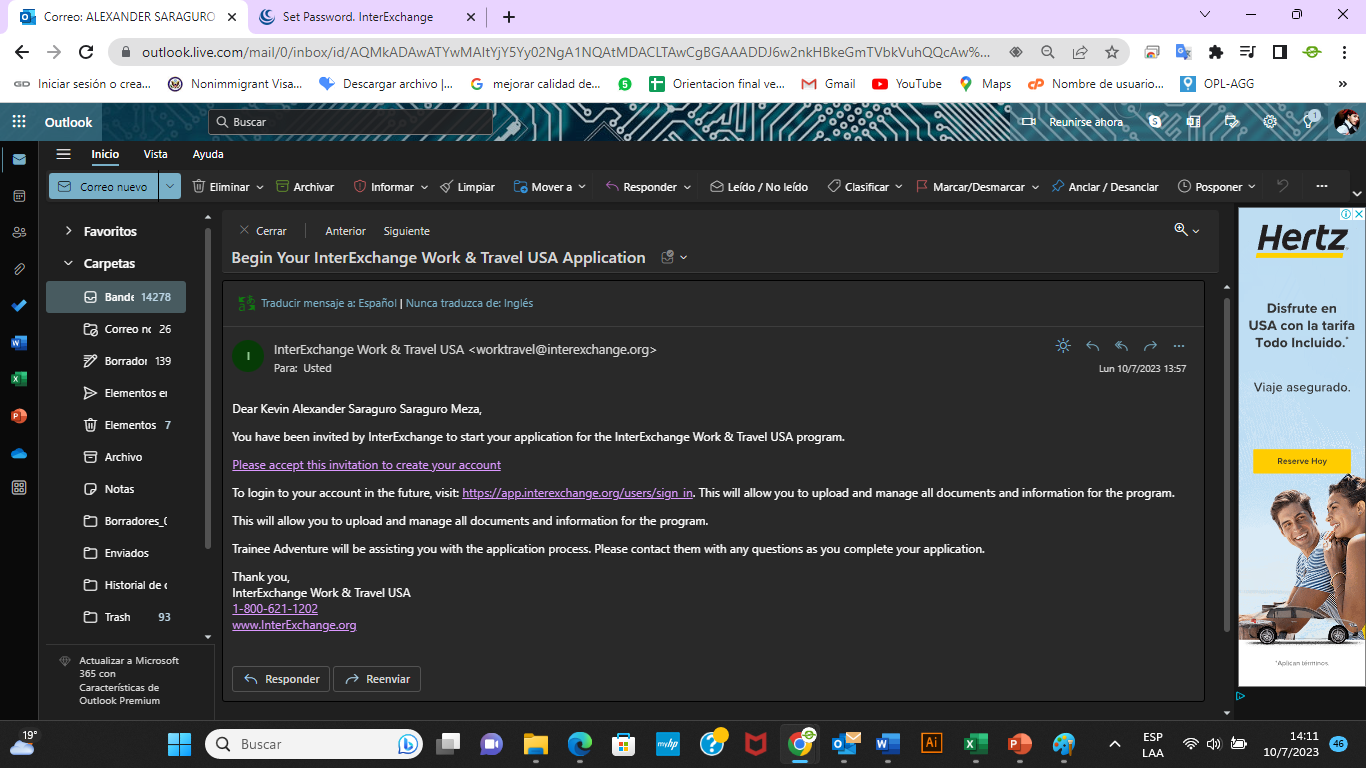The width and height of the screenshot is (1366, 768).
Task: Expand the Favoritos section
Action: click(x=69, y=232)
